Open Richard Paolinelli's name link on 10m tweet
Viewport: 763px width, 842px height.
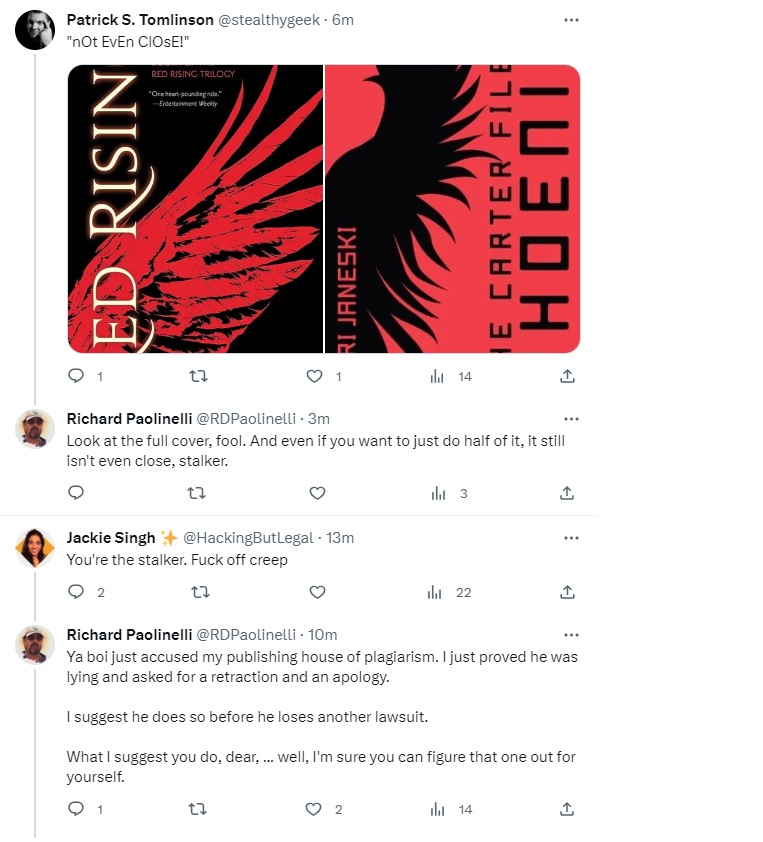(x=129, y=634)
